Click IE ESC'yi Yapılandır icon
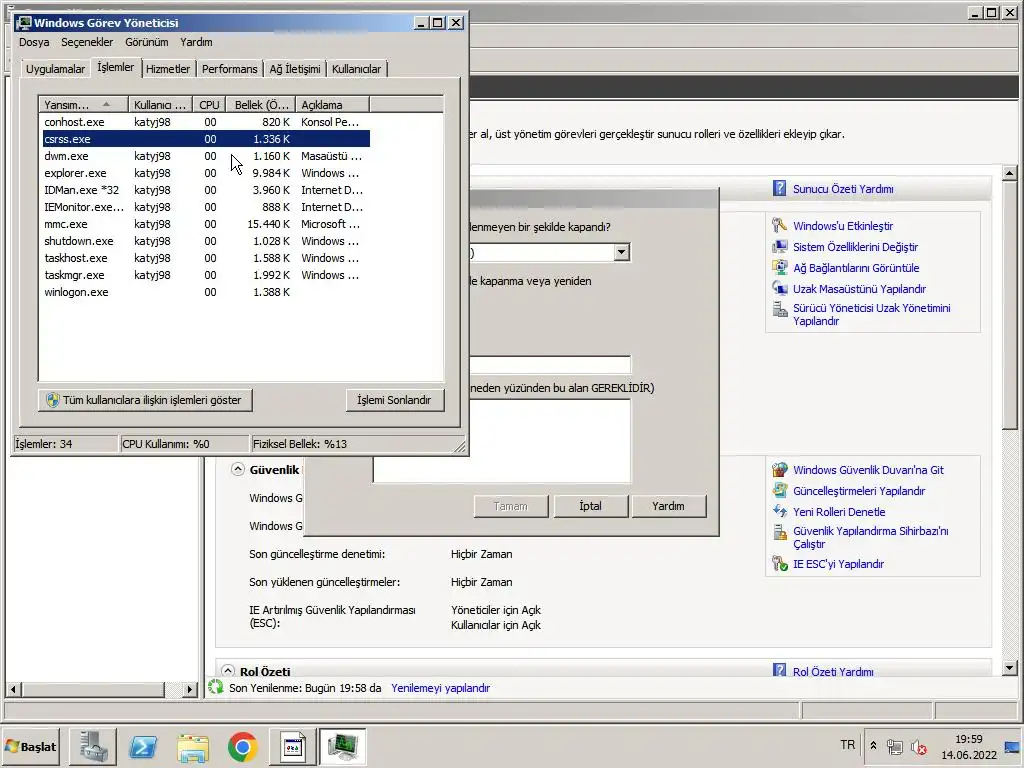1024x768 pixels. (x=779, y=564)
